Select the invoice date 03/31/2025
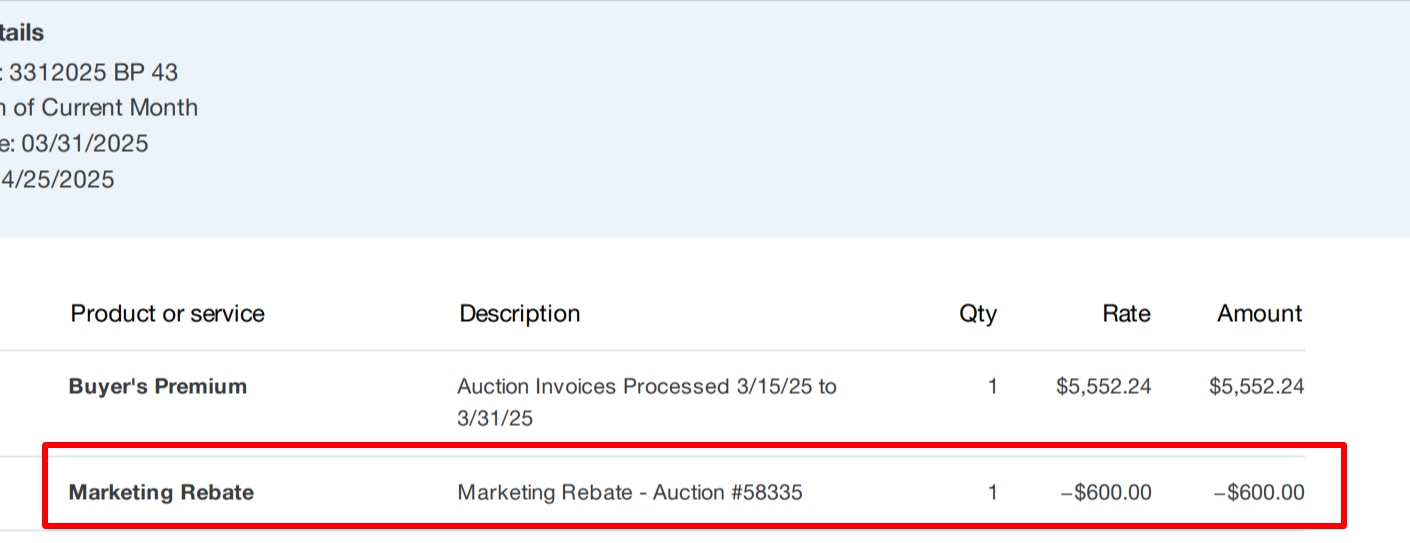The image size is (1410, 543). pos(84,144)
